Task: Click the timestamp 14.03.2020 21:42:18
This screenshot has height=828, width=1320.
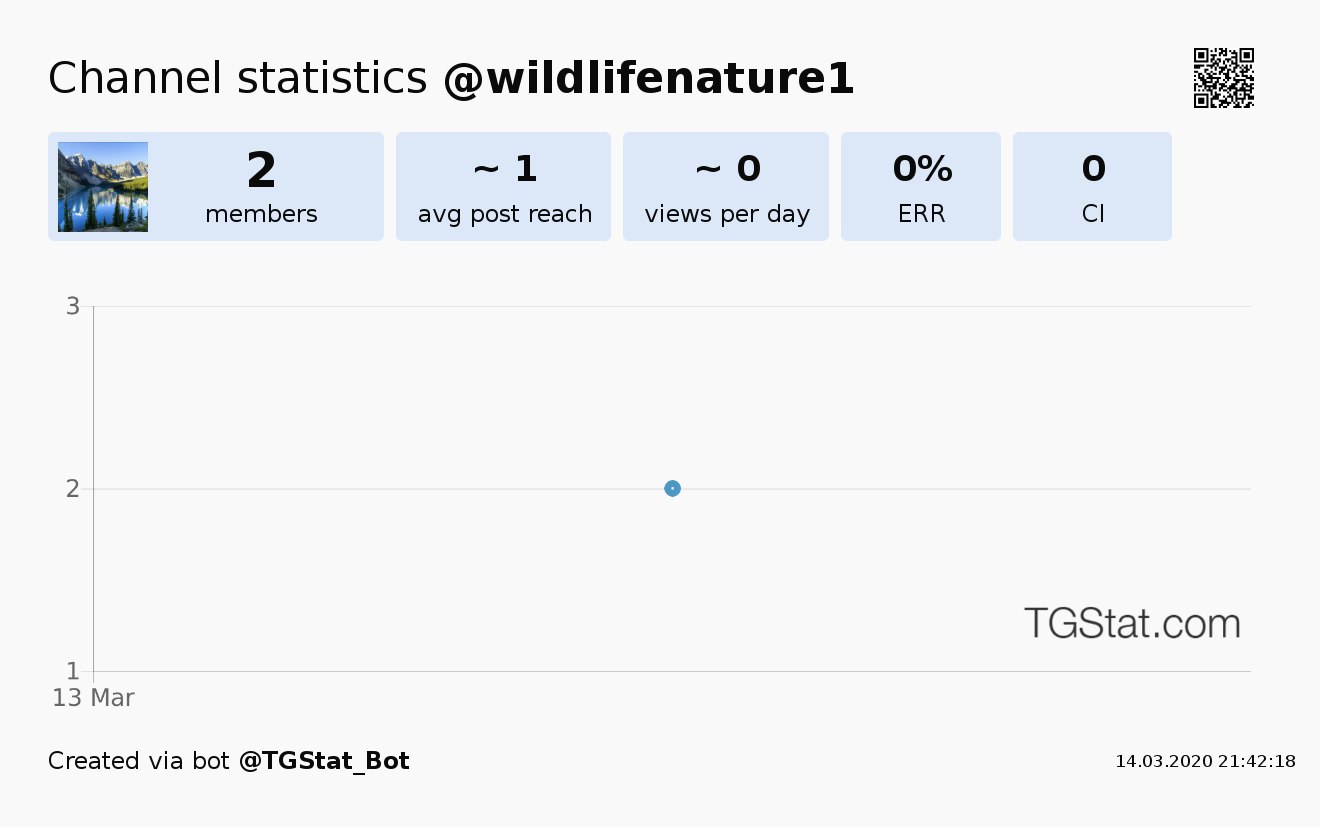Action: (1206, 762)
